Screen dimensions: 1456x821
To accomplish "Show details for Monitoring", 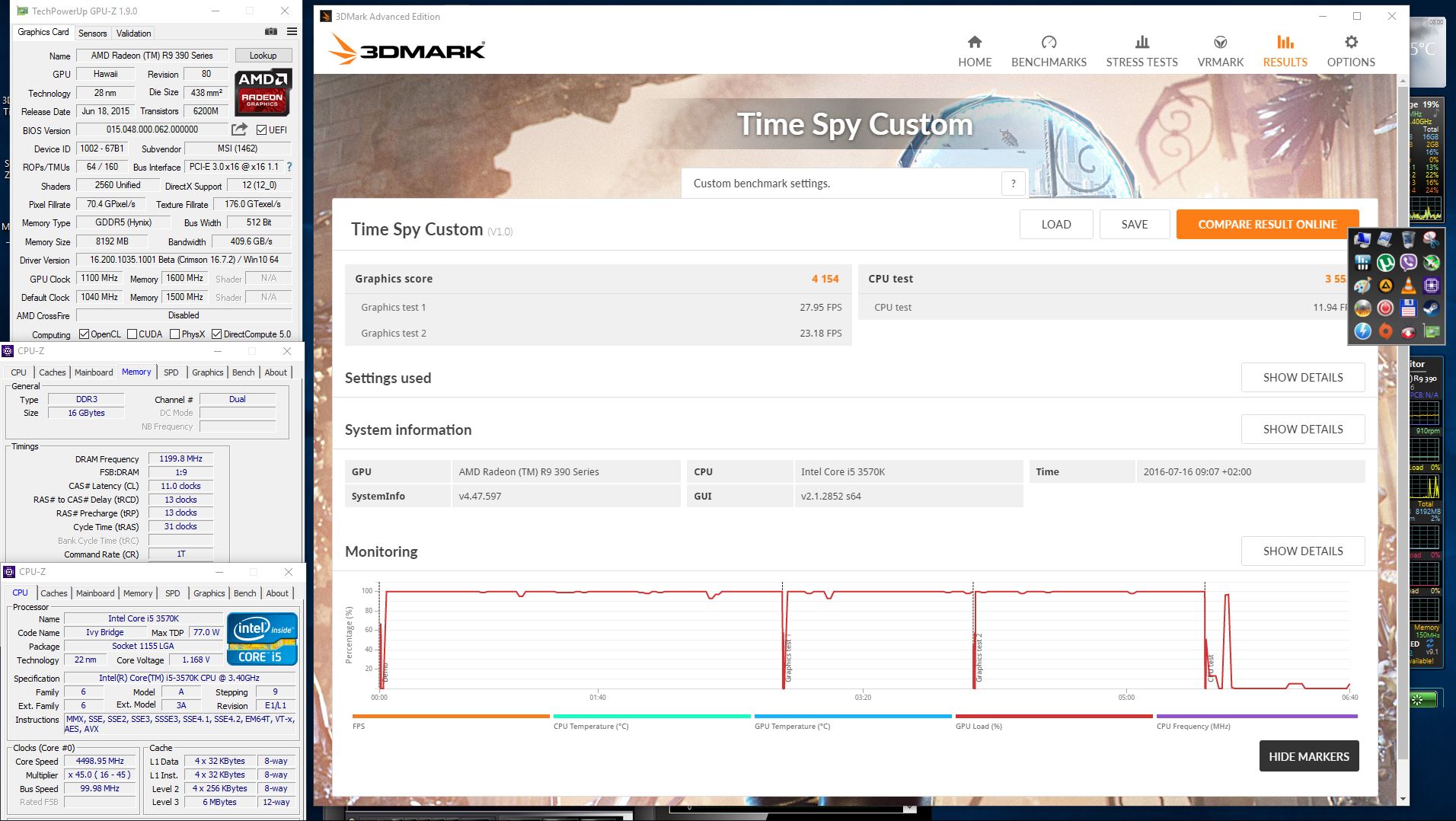I will [1302, 551].
